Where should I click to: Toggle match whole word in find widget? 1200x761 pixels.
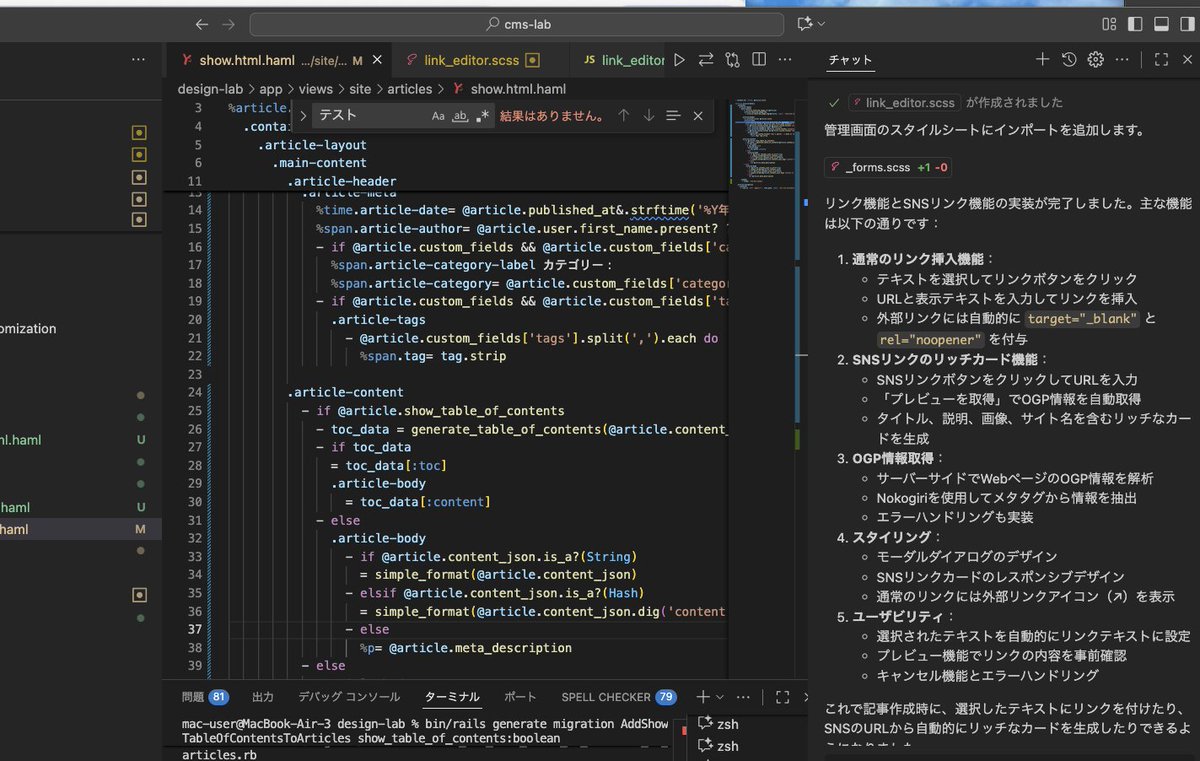tap(461, 116)
